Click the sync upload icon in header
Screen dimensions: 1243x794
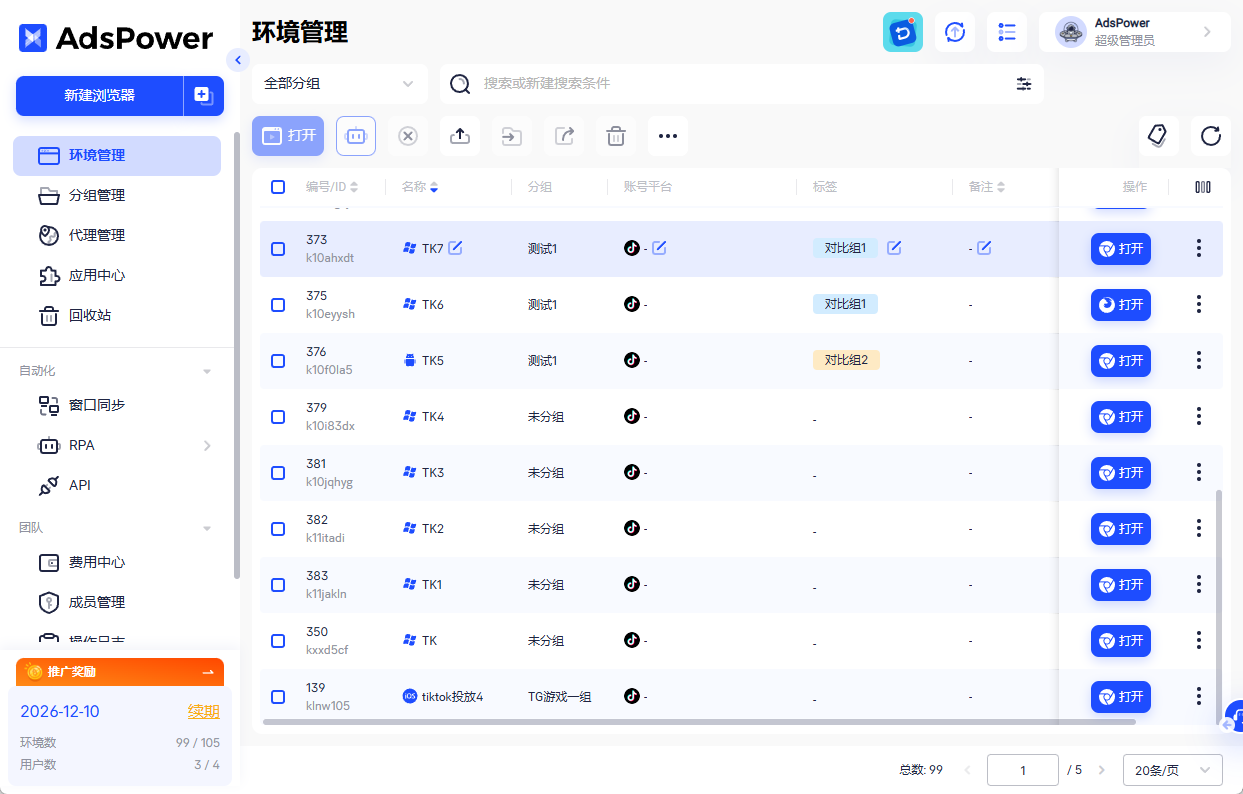pos(955,32)
